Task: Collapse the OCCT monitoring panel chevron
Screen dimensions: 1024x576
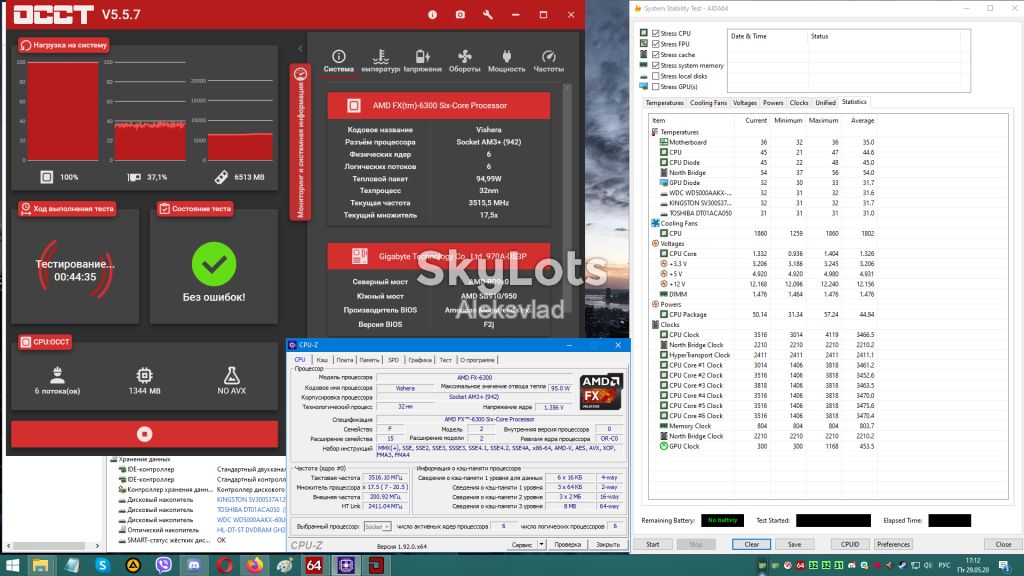Action: pos(300,48)
